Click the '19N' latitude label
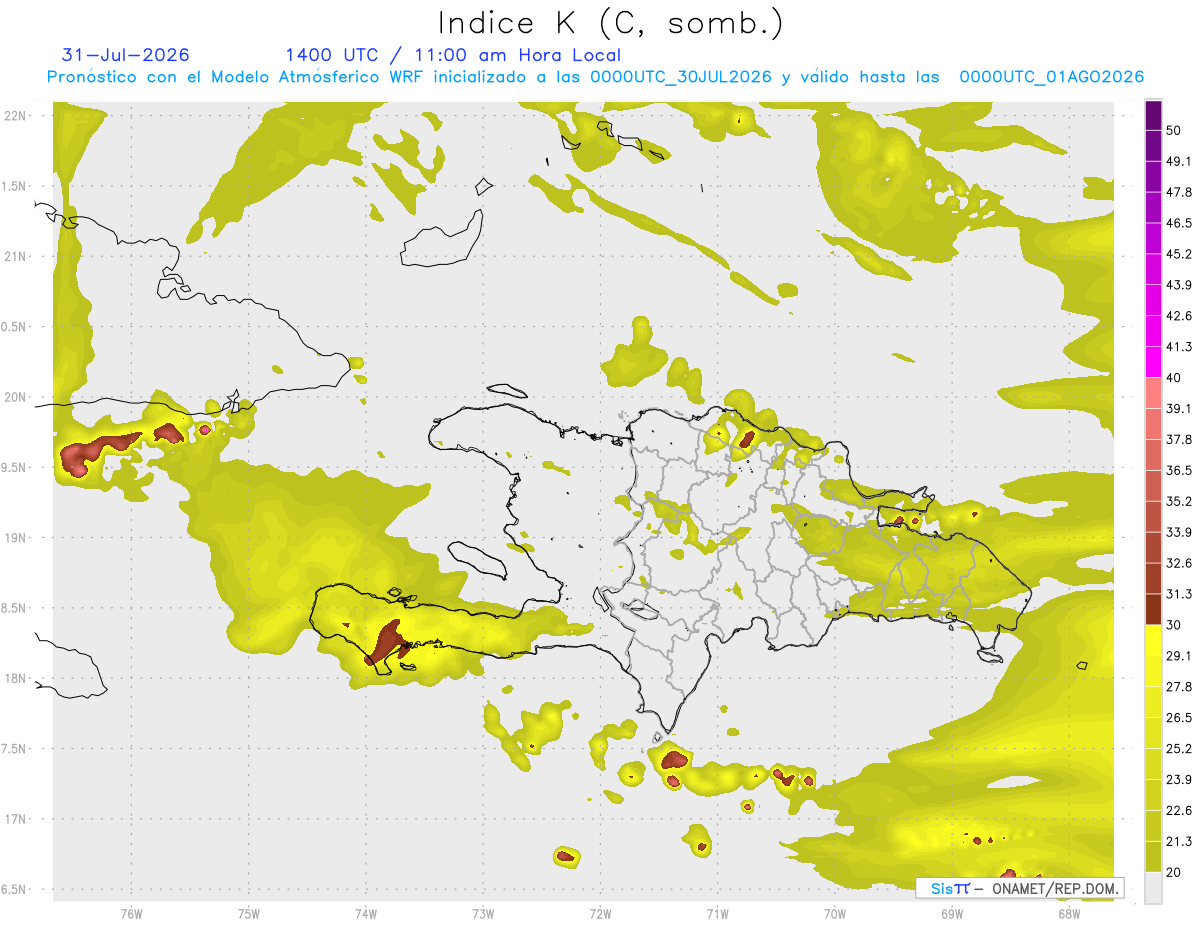1200x927 pixels. [16, 538]
